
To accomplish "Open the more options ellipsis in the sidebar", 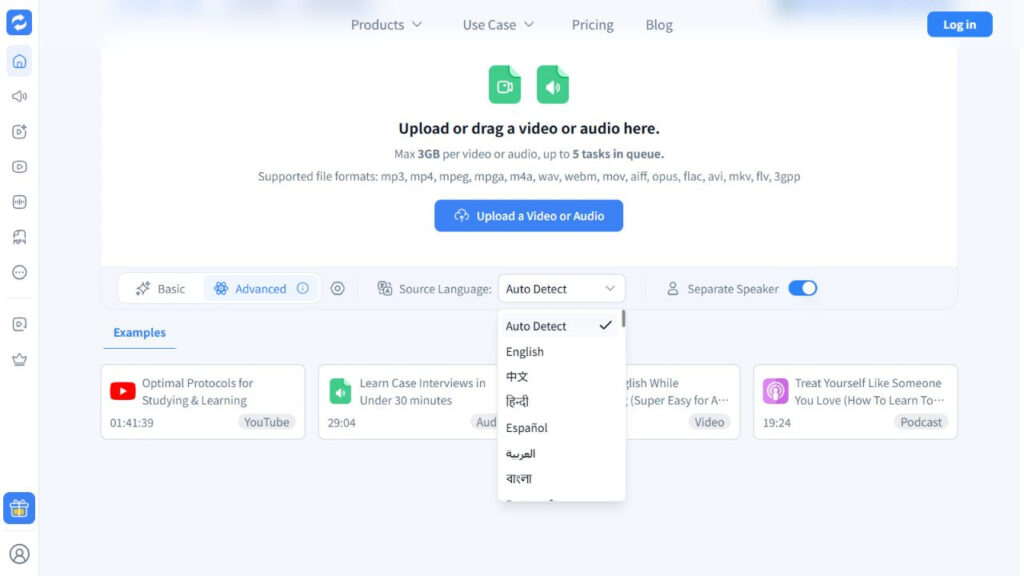I will [x=20, y=272].
